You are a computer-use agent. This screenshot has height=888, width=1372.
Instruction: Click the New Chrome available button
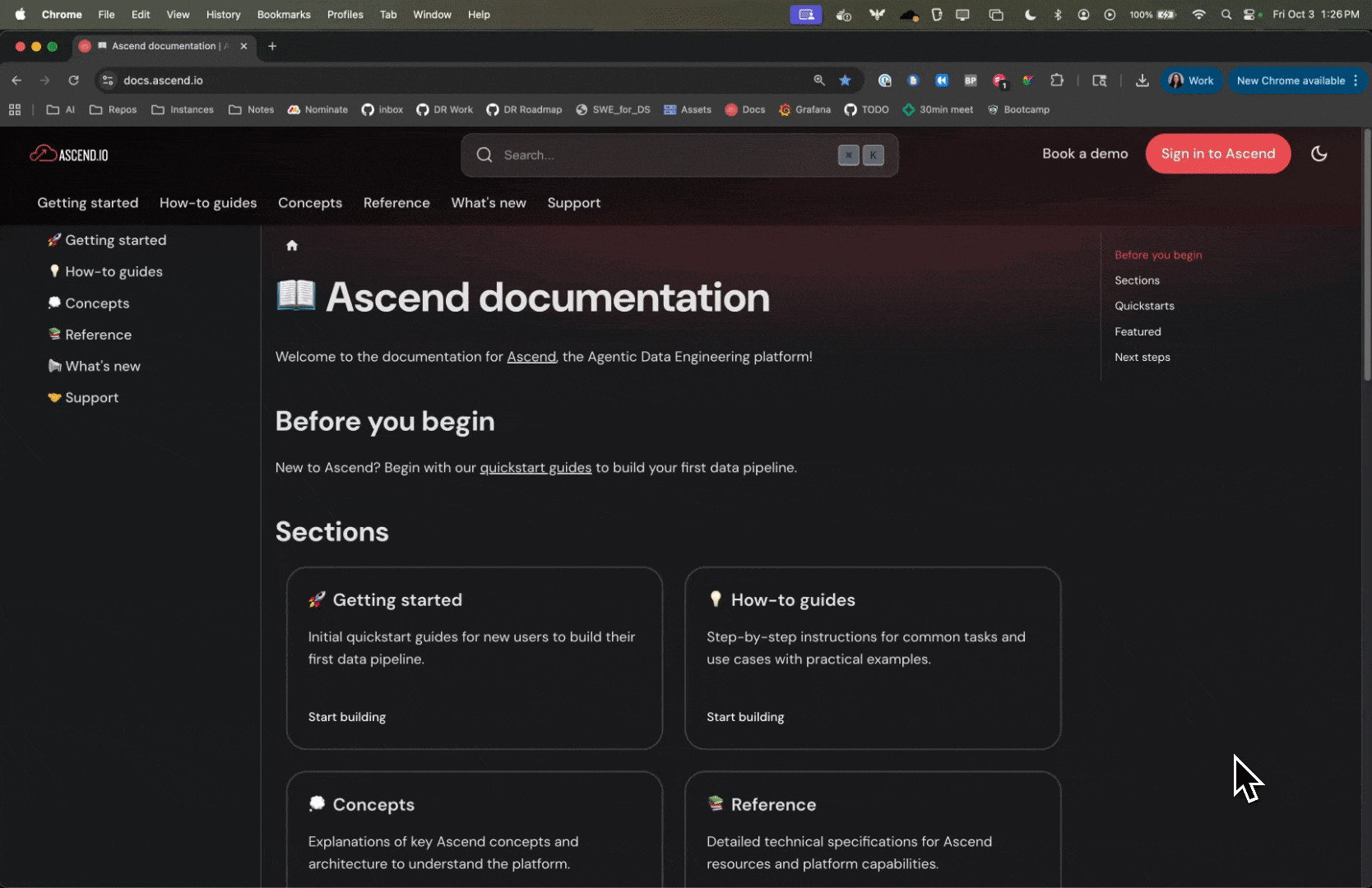click(1297, 80)
